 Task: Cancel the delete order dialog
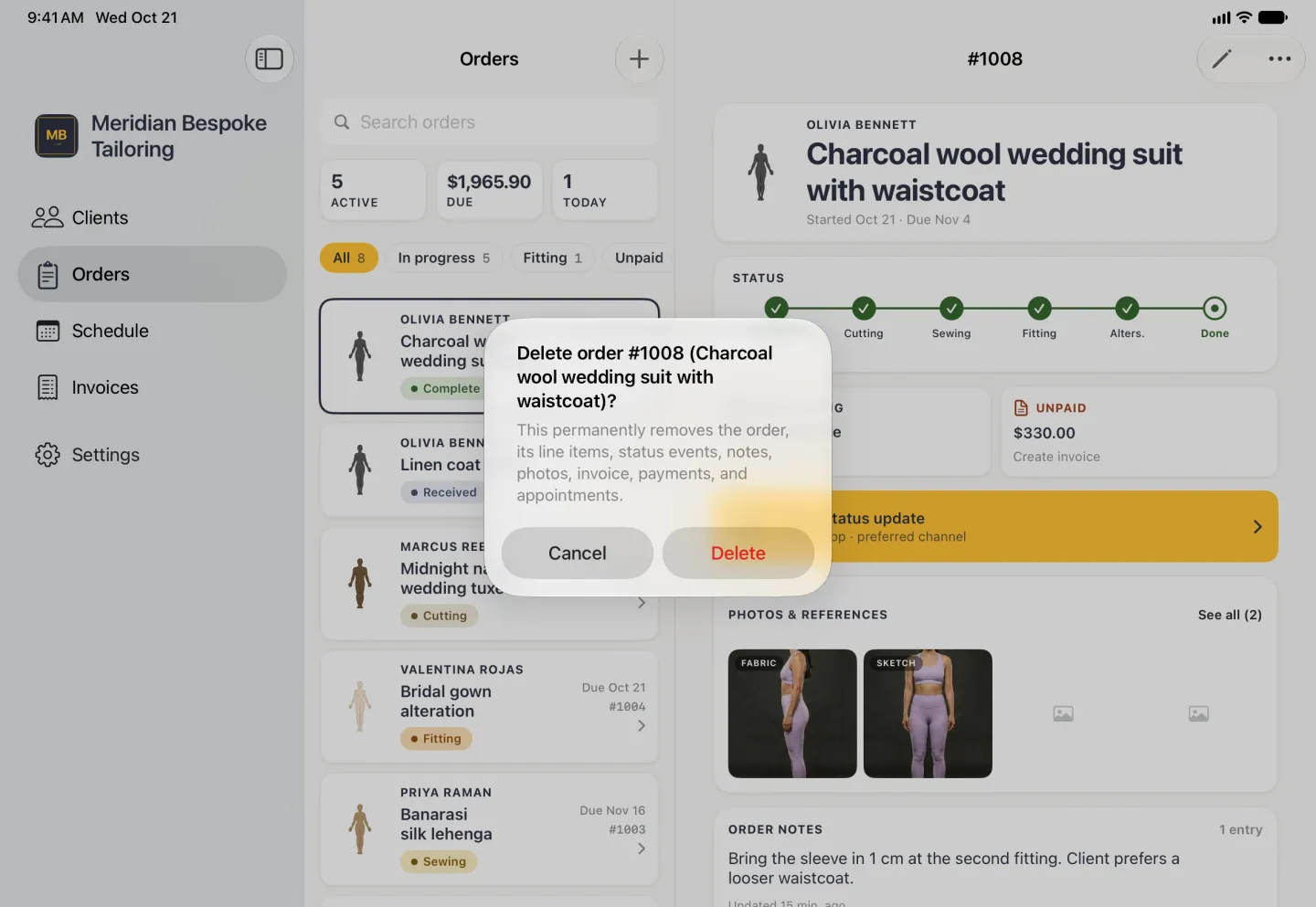click(578, 553)
